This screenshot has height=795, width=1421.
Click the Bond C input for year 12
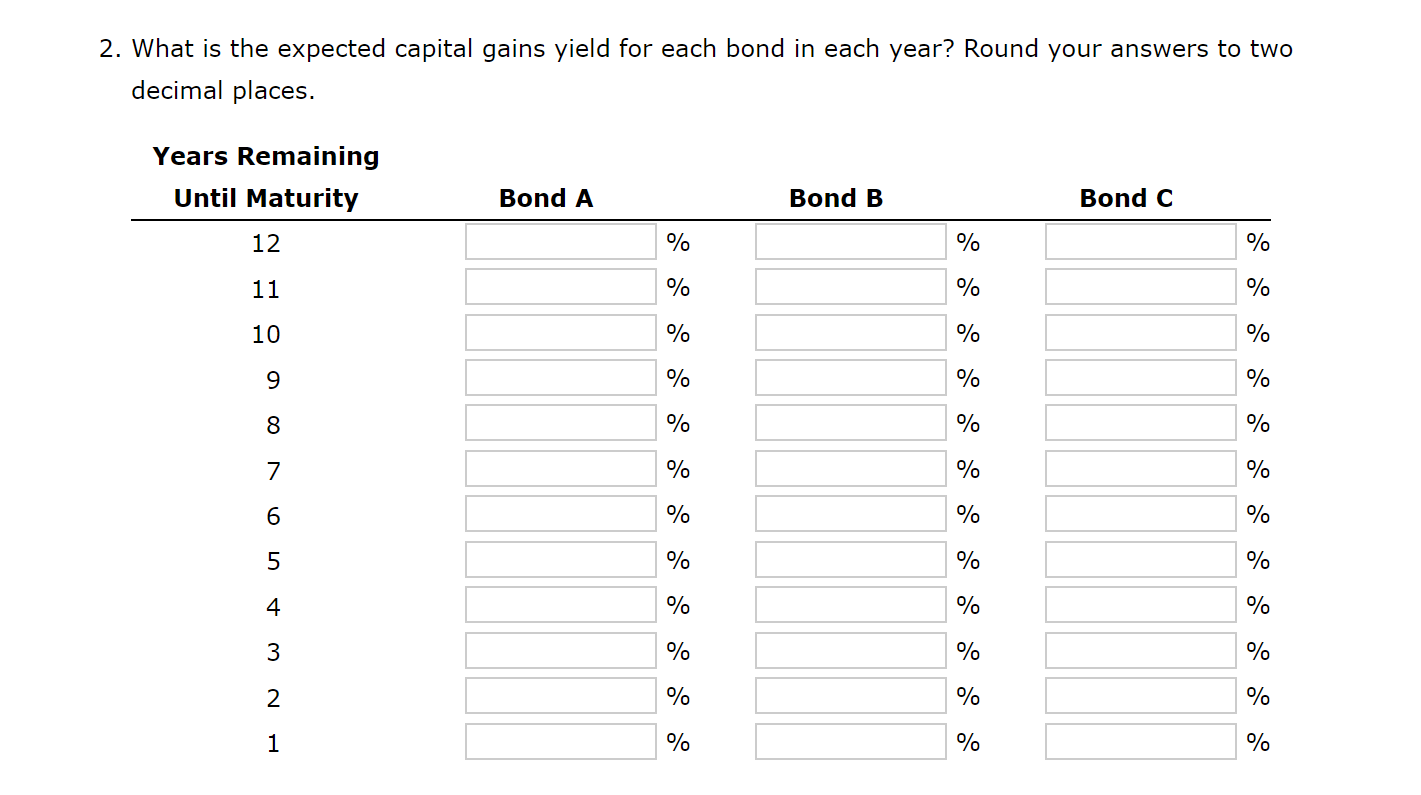click(x=1139, y=240)
